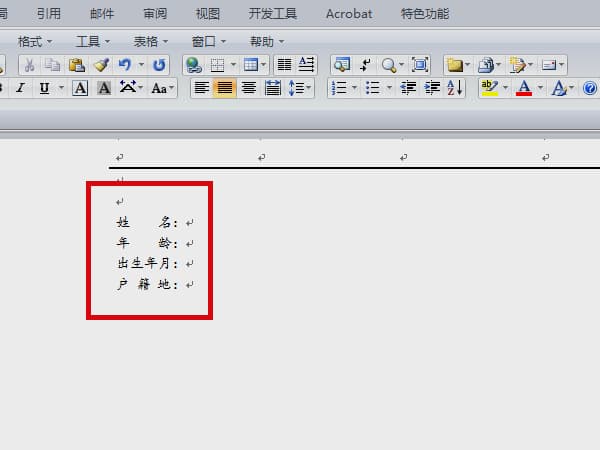This screenshot has width=600, height=450.
Task: Click the zoom magnifier icon
Action: [x=389, y=65]
